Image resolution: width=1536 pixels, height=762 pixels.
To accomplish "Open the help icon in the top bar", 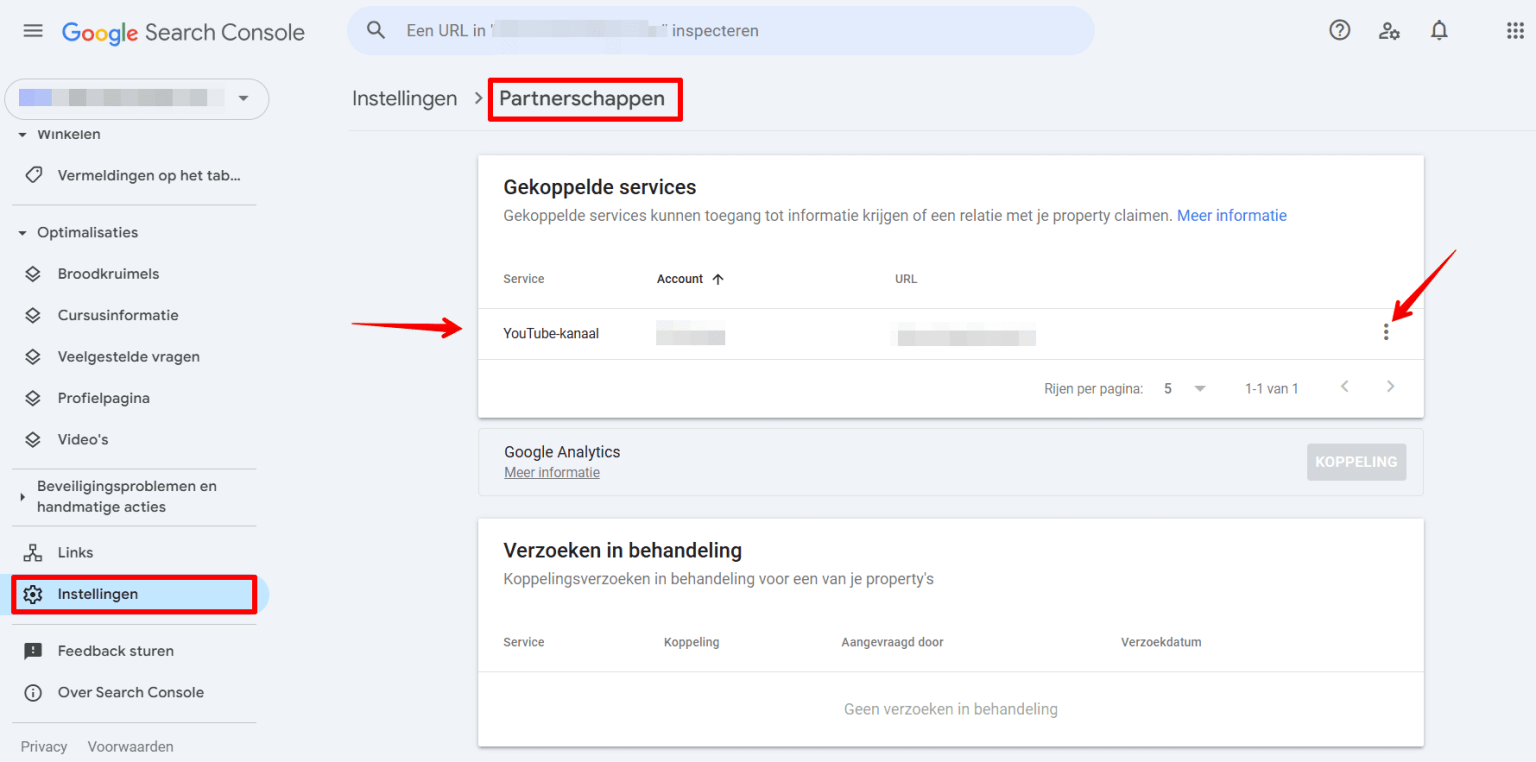I will (x=1339, y=30).
